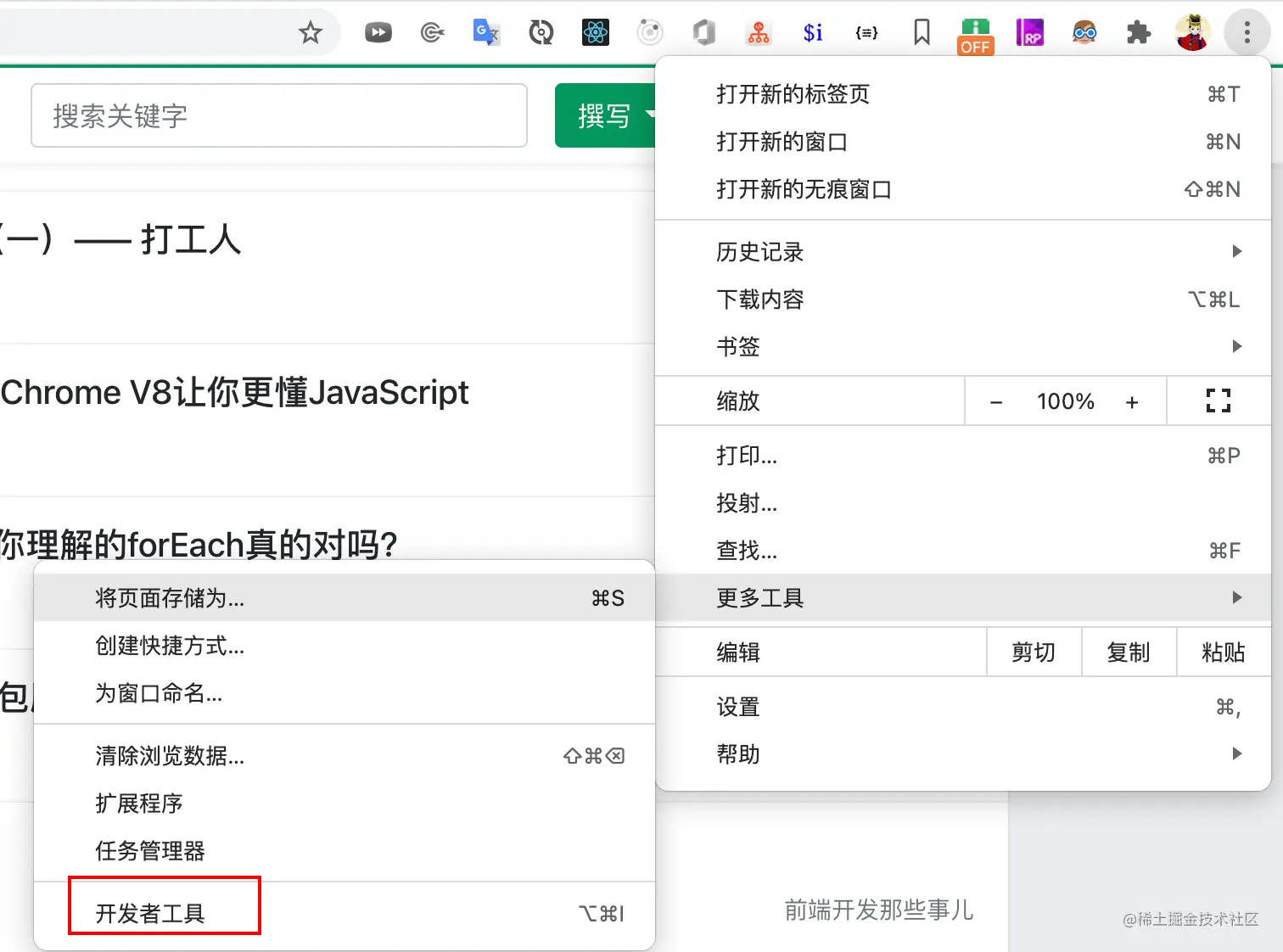Decrease zoom with the minus button
Viewport: 1283px width, 952px height.
tap(996, 402)
